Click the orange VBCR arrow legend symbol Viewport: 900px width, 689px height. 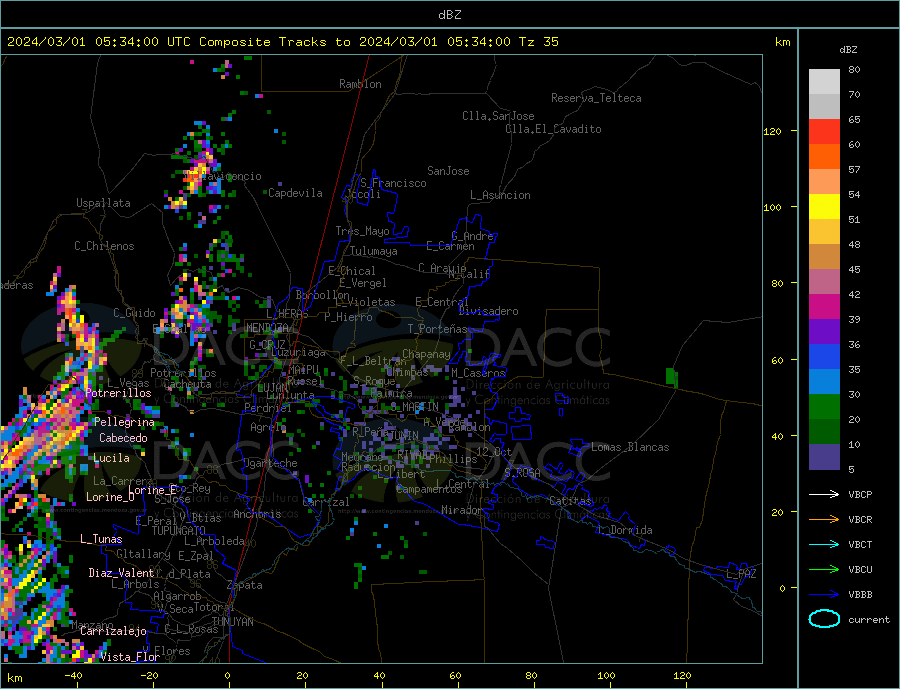(x=824, y=520)
